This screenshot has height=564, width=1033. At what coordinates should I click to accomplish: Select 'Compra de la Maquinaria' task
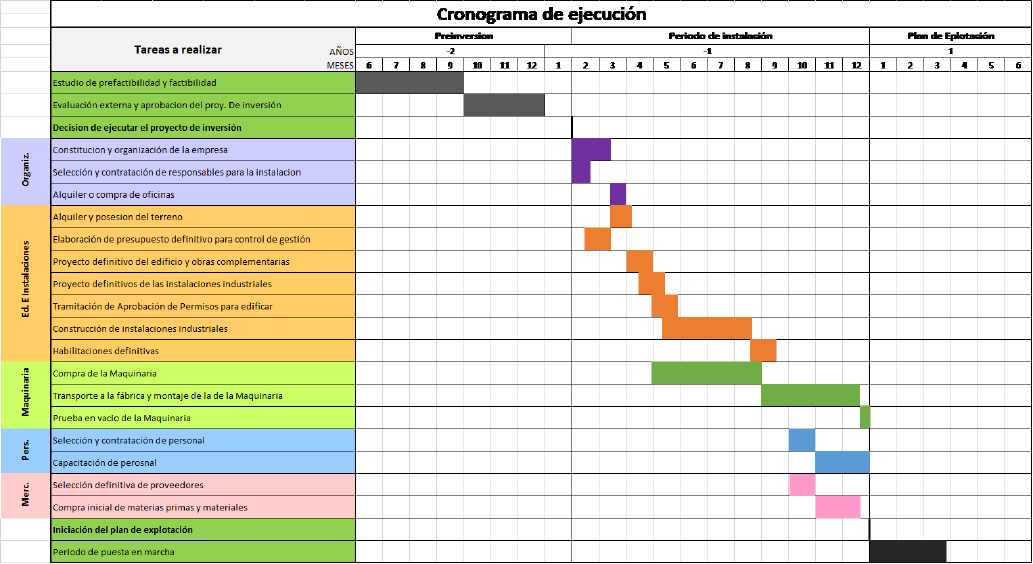203,373
